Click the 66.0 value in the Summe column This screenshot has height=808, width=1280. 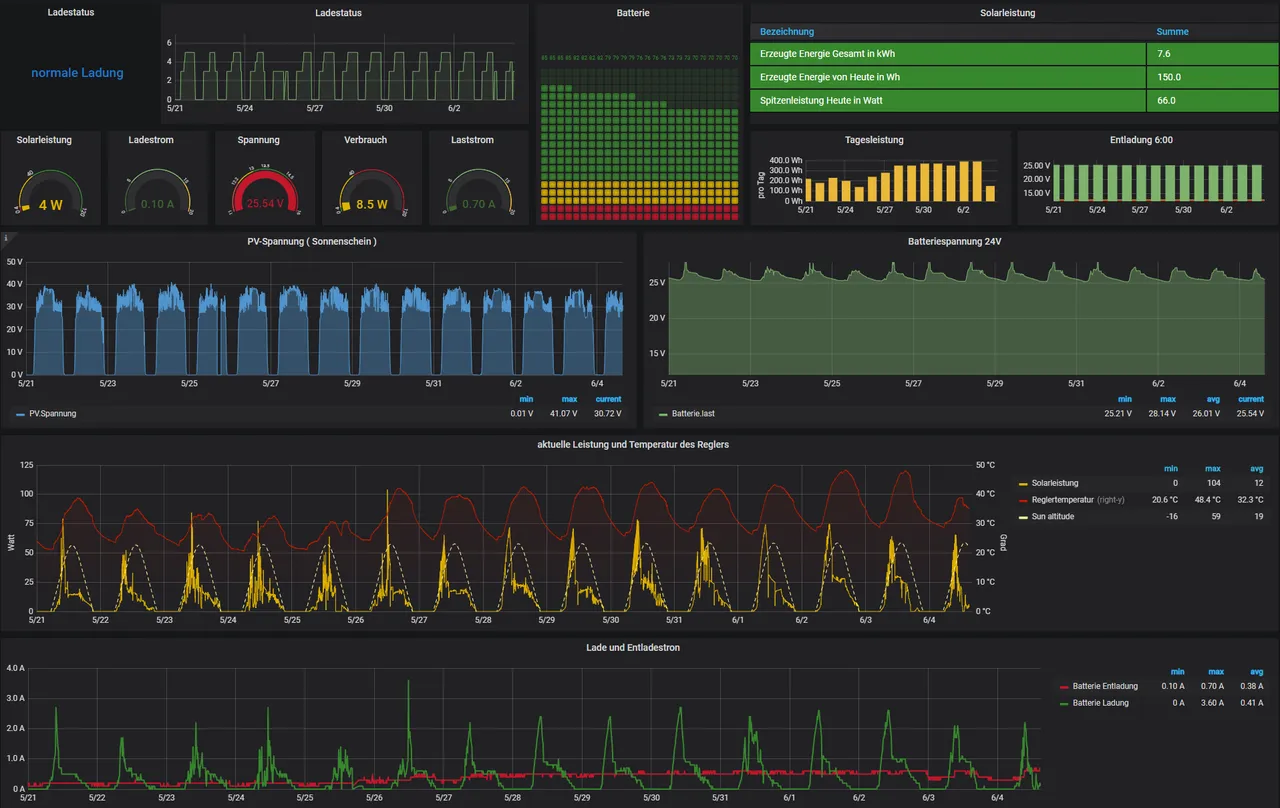(x=1166, y=100)
